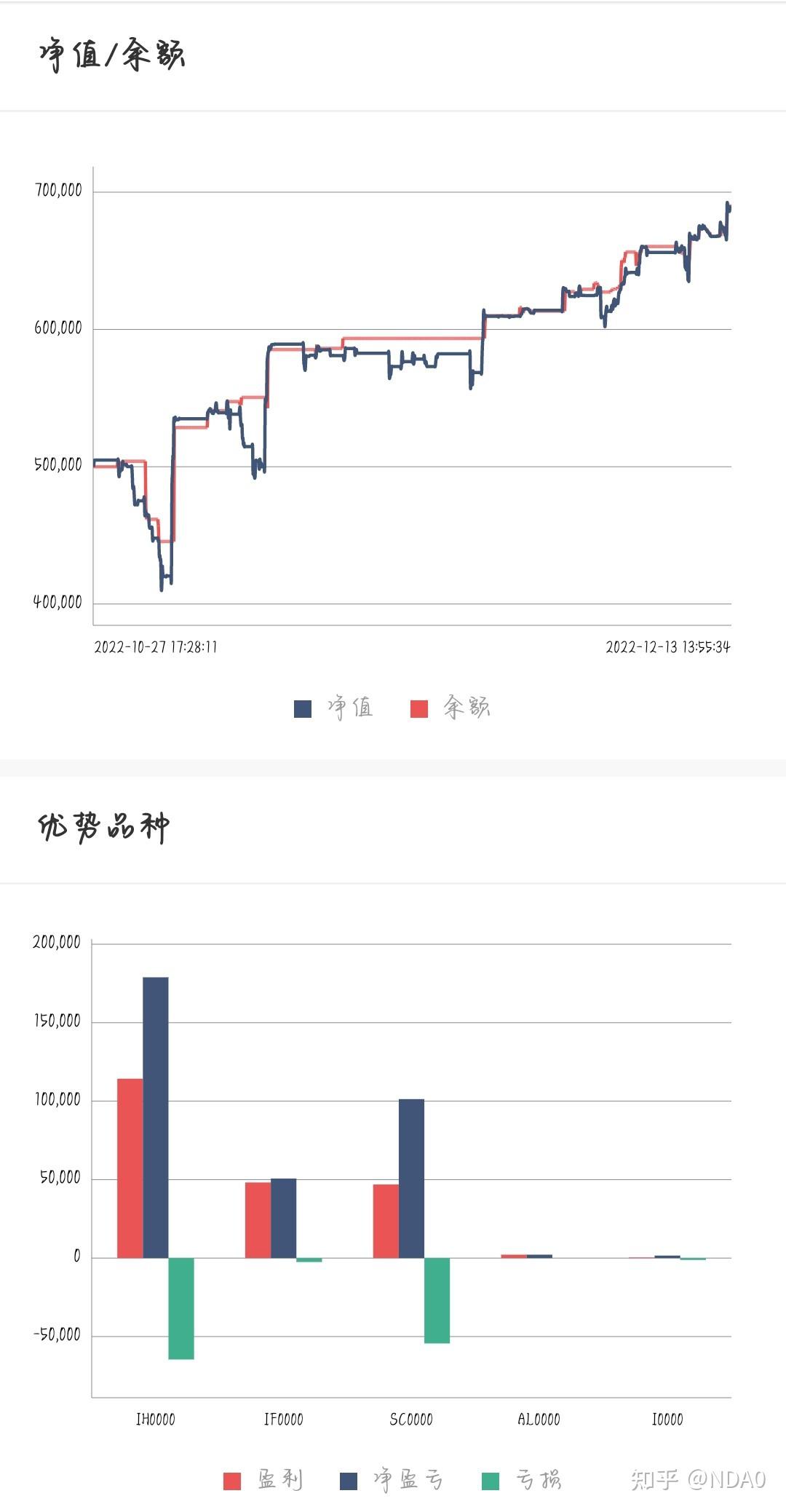Click the end date 2022-12-13 label
Image resolution: width=786 pixels, height=1512 pixels.
(668, 646)
